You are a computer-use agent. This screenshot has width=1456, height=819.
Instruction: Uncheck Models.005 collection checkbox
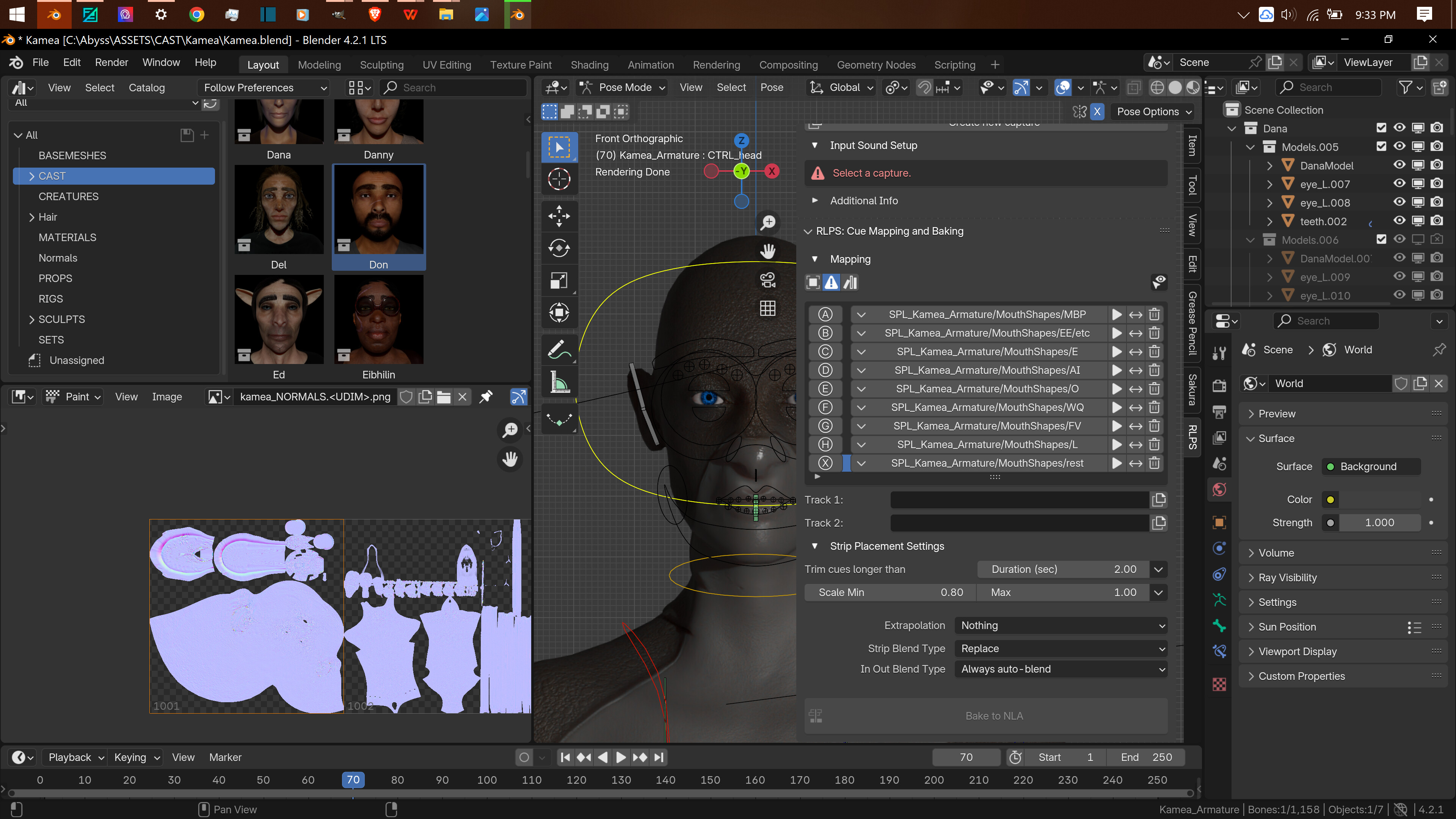pyautogui.click(x=1381, y=146)
